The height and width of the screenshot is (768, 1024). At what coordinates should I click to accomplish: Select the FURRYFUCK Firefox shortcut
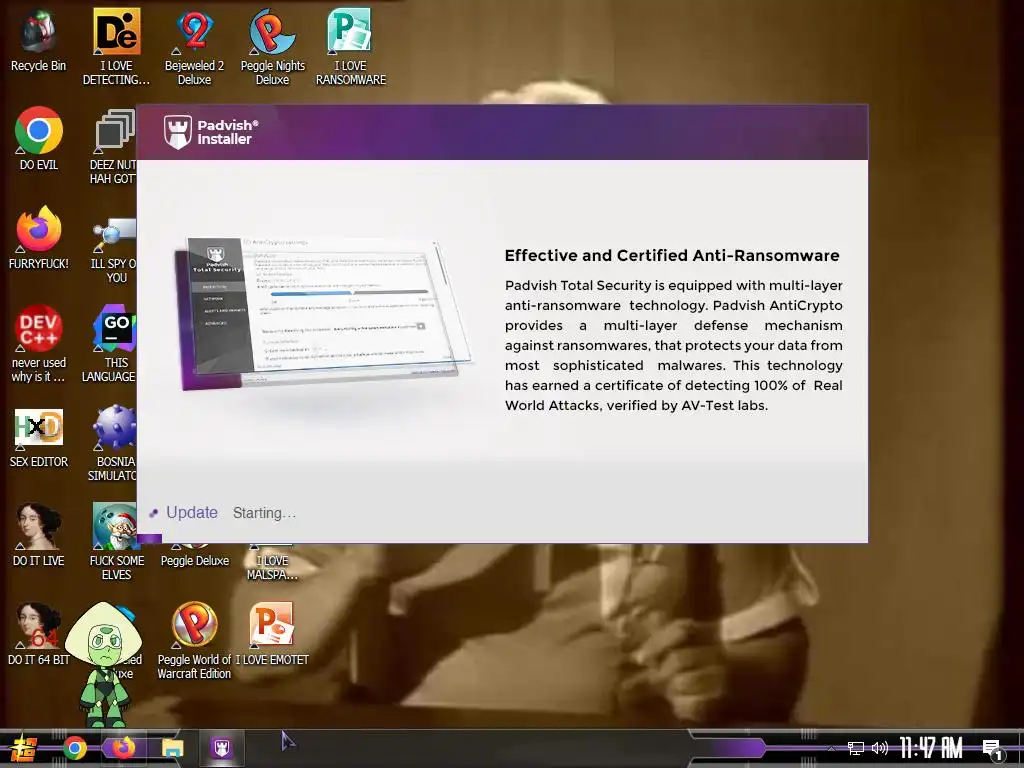39,238
